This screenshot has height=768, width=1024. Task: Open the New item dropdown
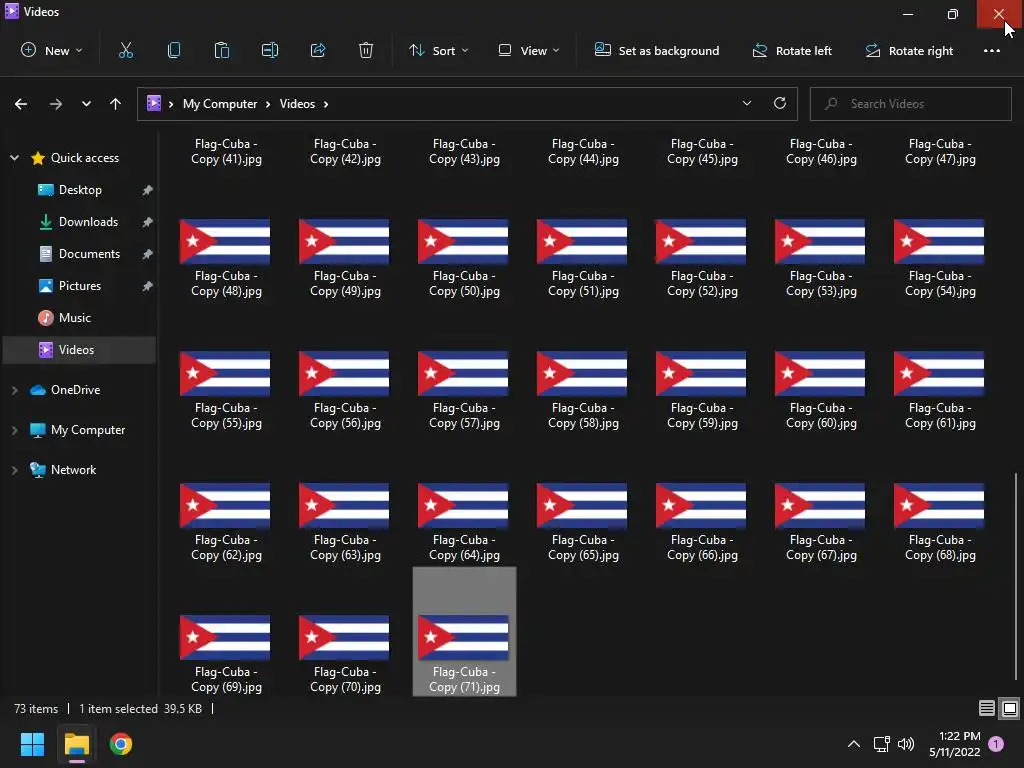click(52, 50)
